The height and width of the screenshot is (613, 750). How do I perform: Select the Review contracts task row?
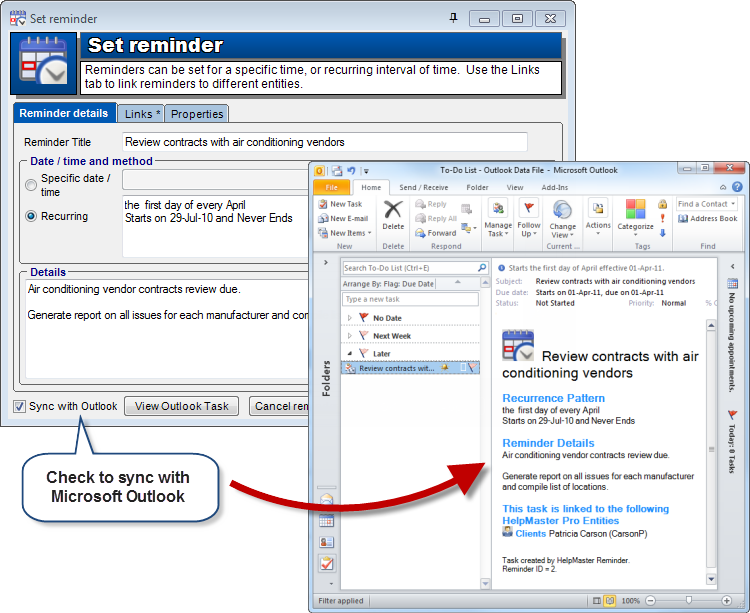point(410,368)
